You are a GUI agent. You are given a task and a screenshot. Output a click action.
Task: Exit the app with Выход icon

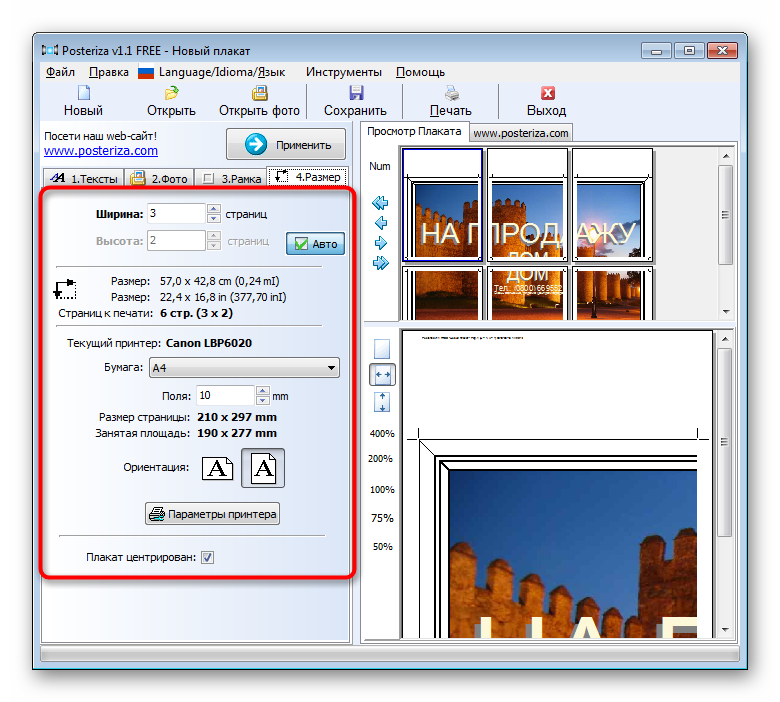pos(548,93)
